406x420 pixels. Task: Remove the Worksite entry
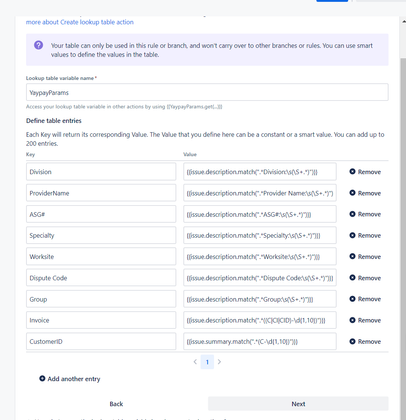coord(365,257)
